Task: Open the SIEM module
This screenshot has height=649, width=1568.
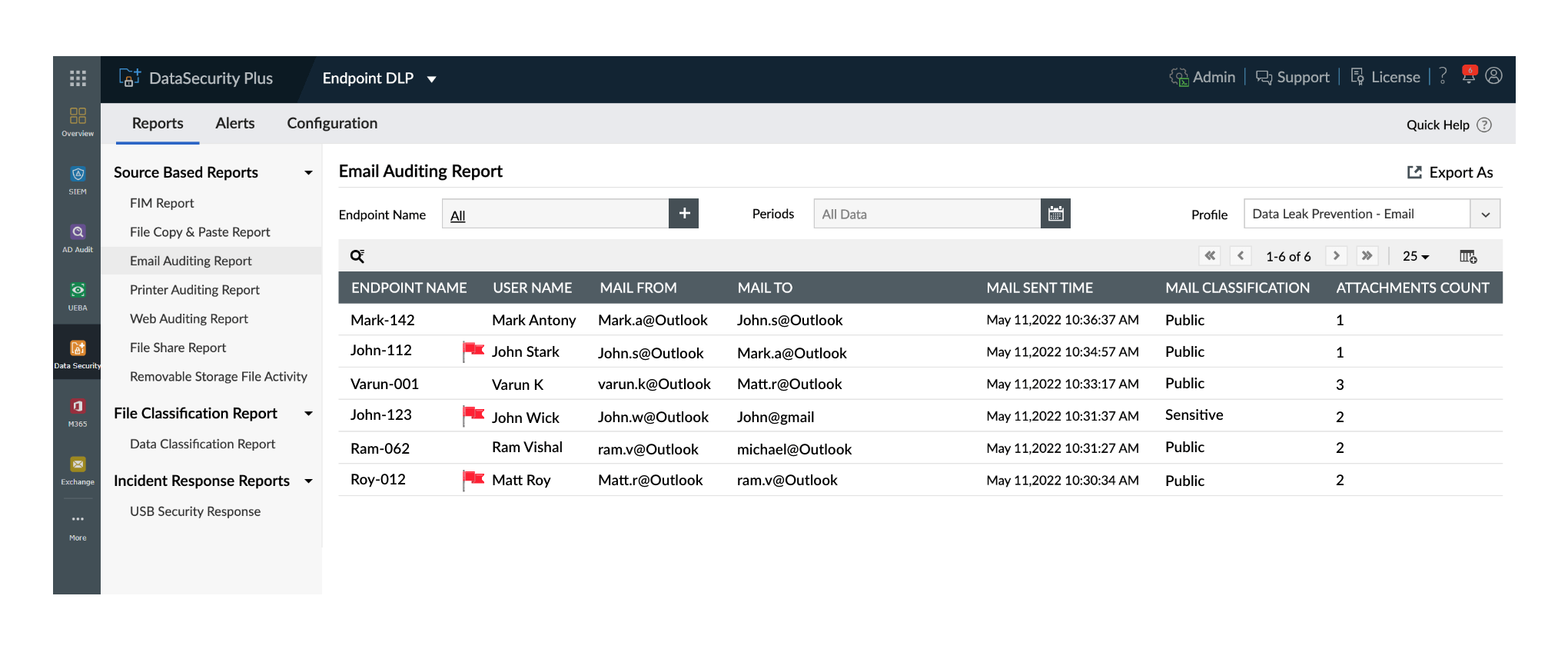Action: 78,181
